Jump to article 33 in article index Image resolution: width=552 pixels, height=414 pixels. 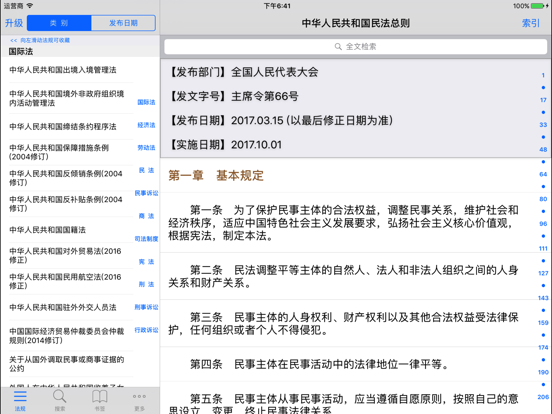543,125
